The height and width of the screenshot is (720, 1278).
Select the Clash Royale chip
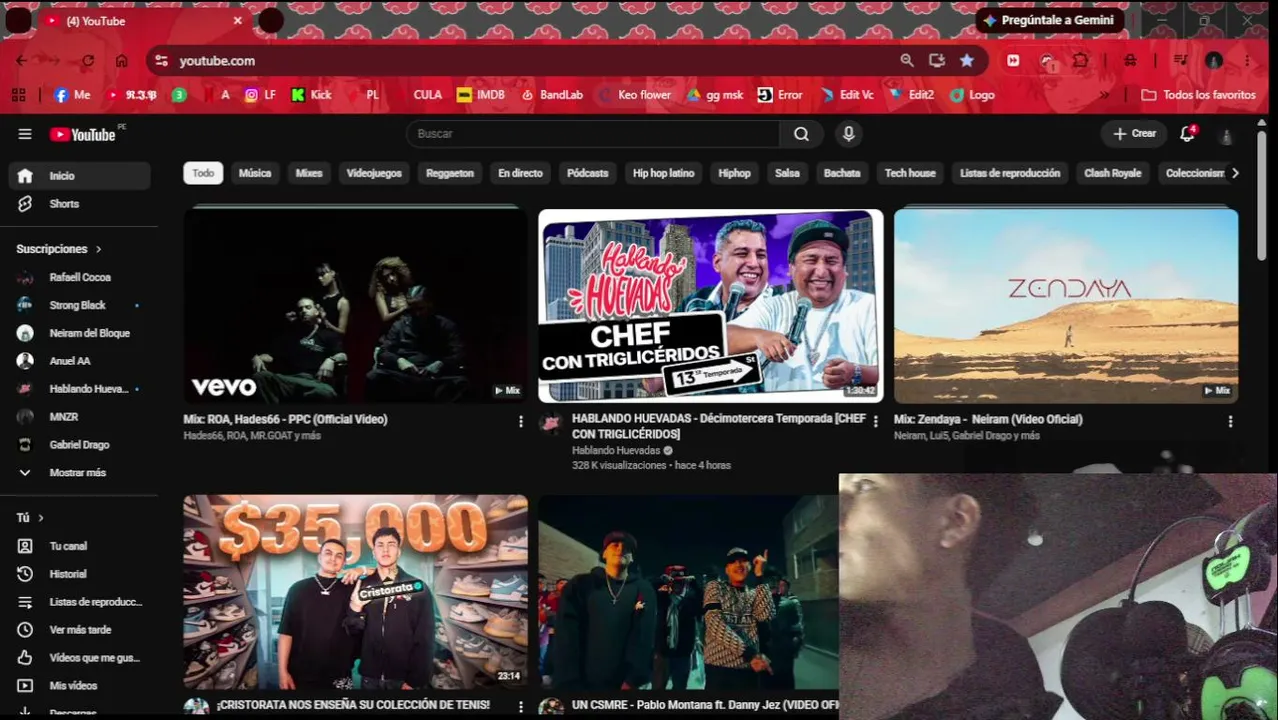click(x=1113, y=173)
